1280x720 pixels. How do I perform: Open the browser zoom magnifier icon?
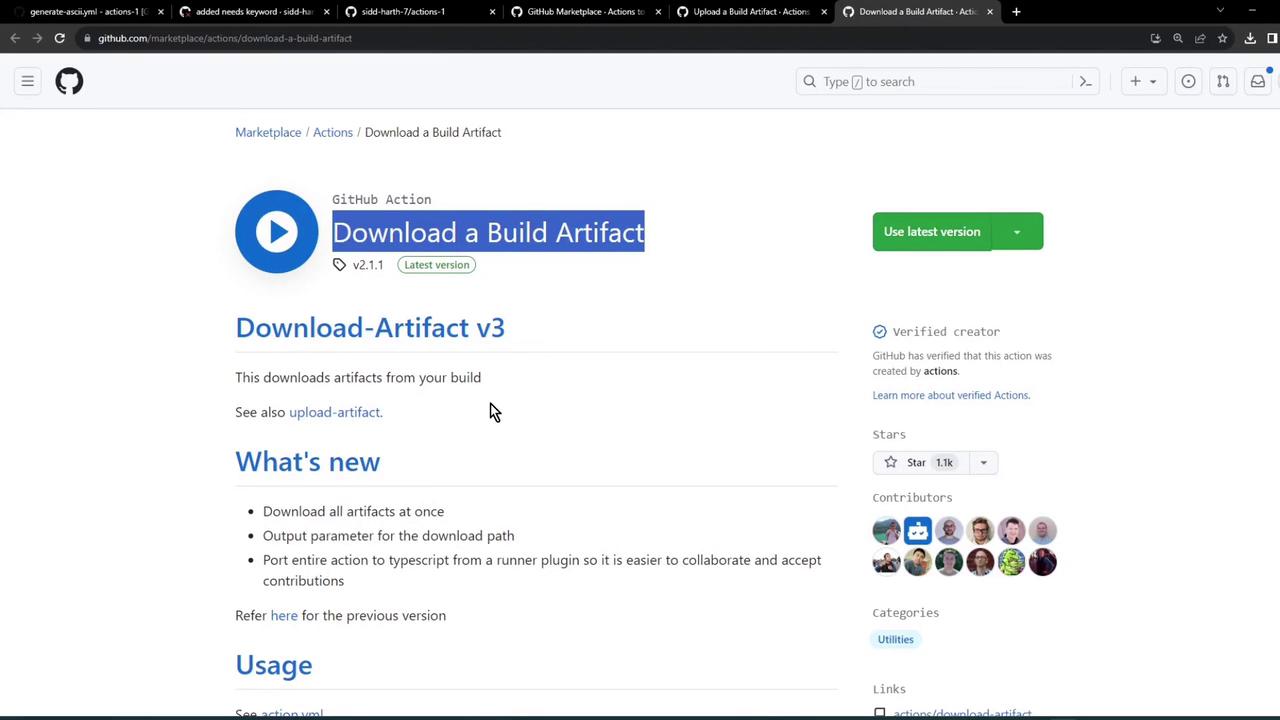[x=1178, y=38]
